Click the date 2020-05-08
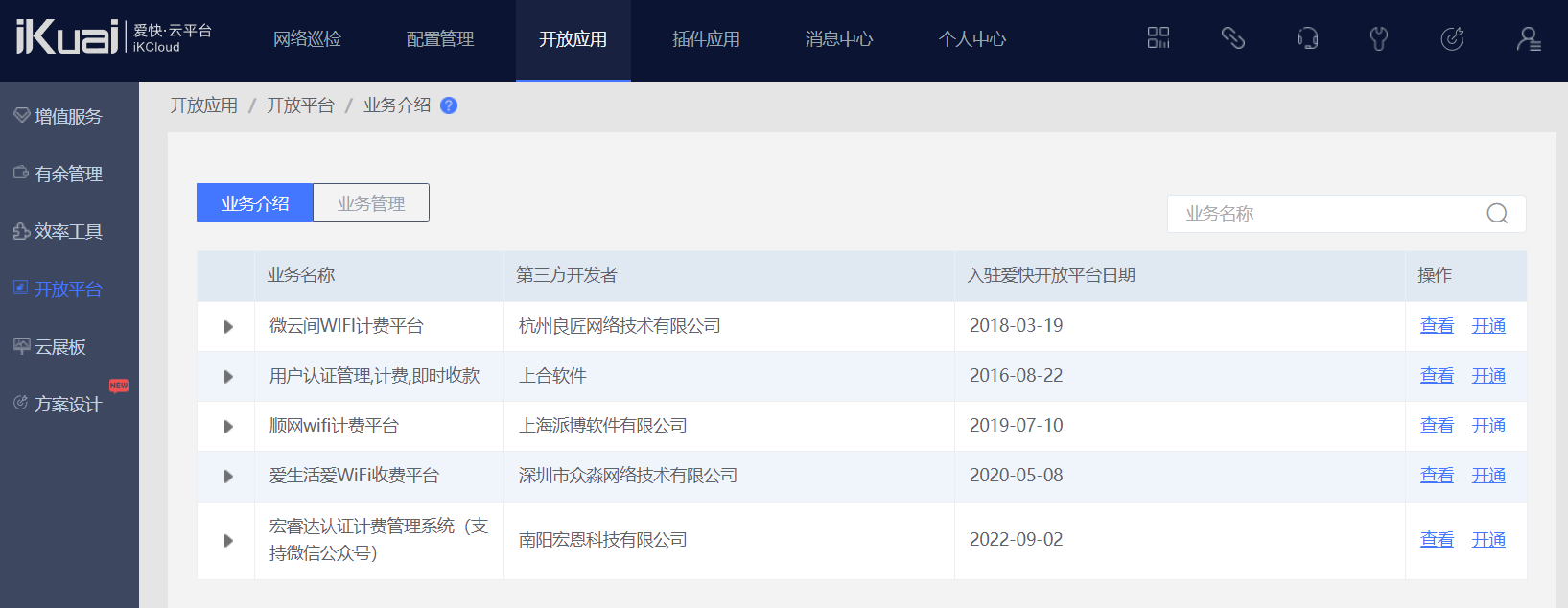Image resolution: width=1568 pixels, height=608 pixels. (x=1017, y=476)
